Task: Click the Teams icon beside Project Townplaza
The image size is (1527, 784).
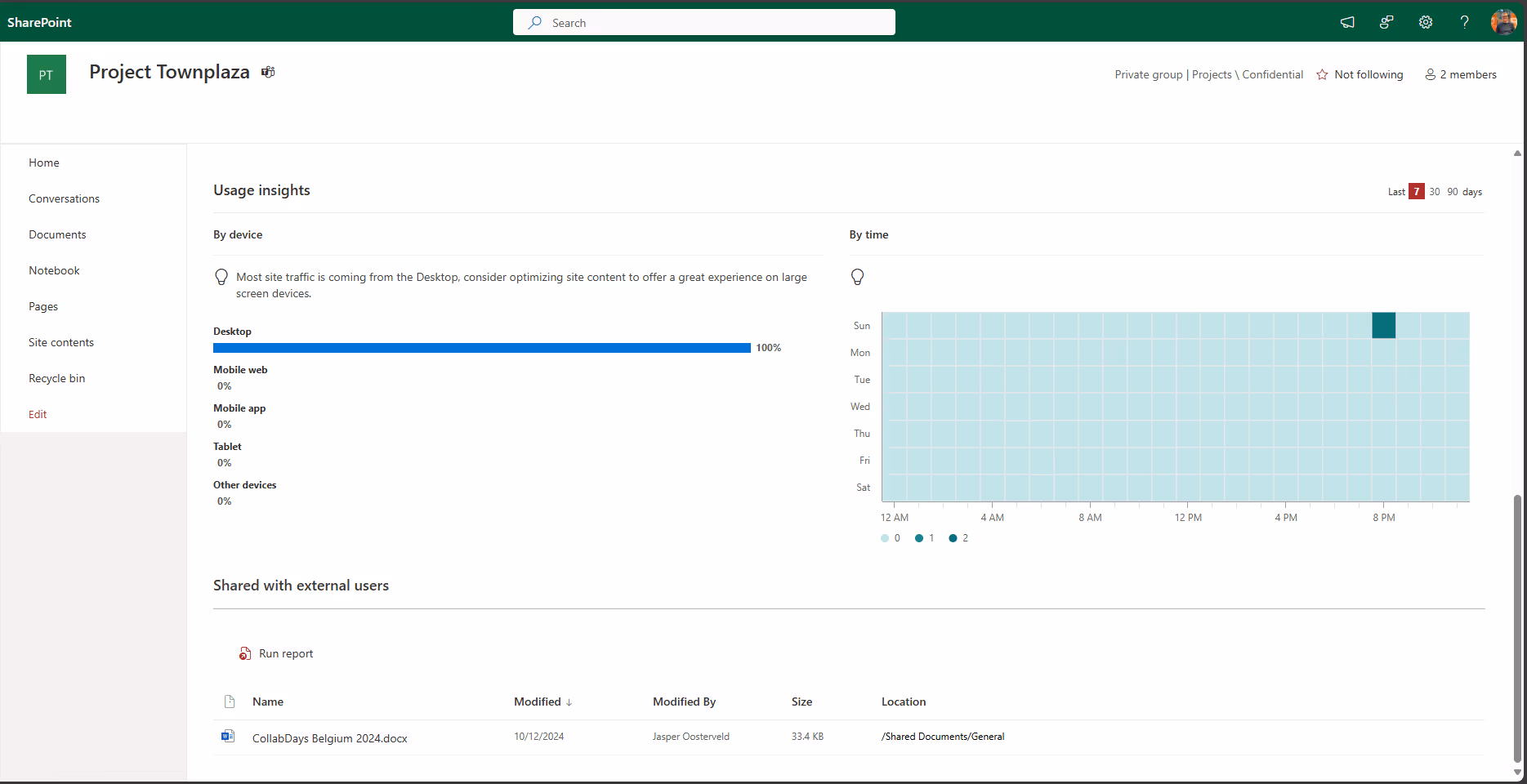Action: tap(268, 72)
